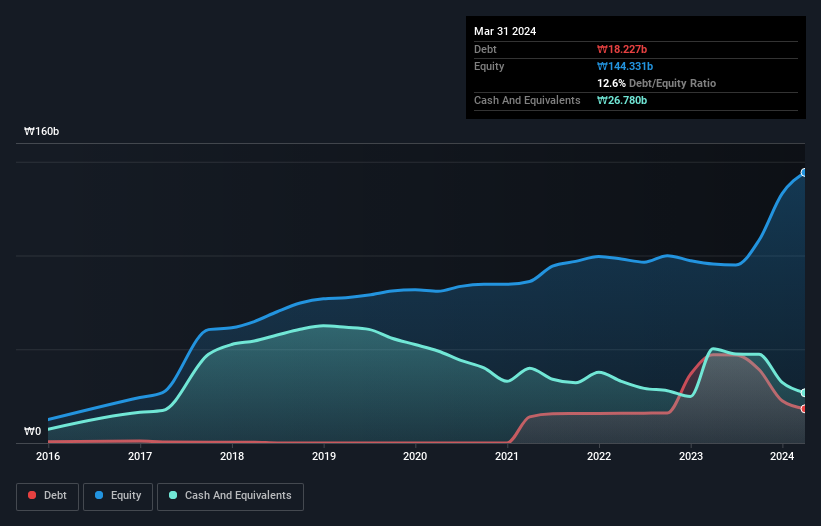Click the 12.6% Debt/Equity Ratio text
The width and height of the screenshot is (821, 526).
click(x=657, y=83)
